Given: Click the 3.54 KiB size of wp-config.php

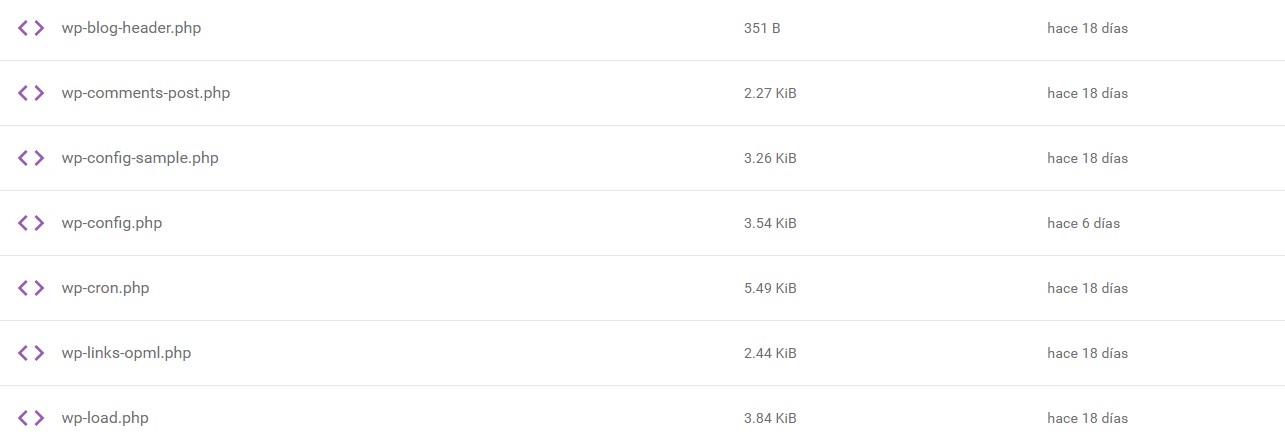Looking at the screenshot, I should (770, 223).
